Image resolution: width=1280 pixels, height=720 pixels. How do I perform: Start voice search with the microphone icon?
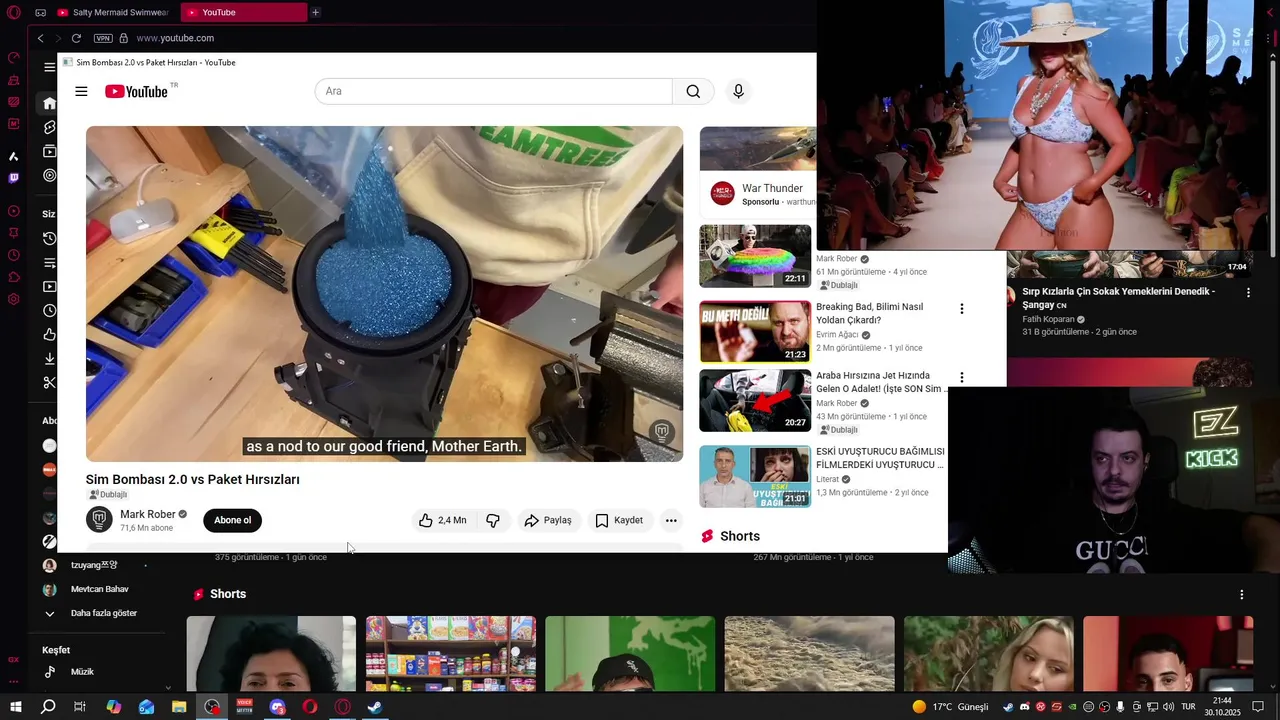coord(738,91)
